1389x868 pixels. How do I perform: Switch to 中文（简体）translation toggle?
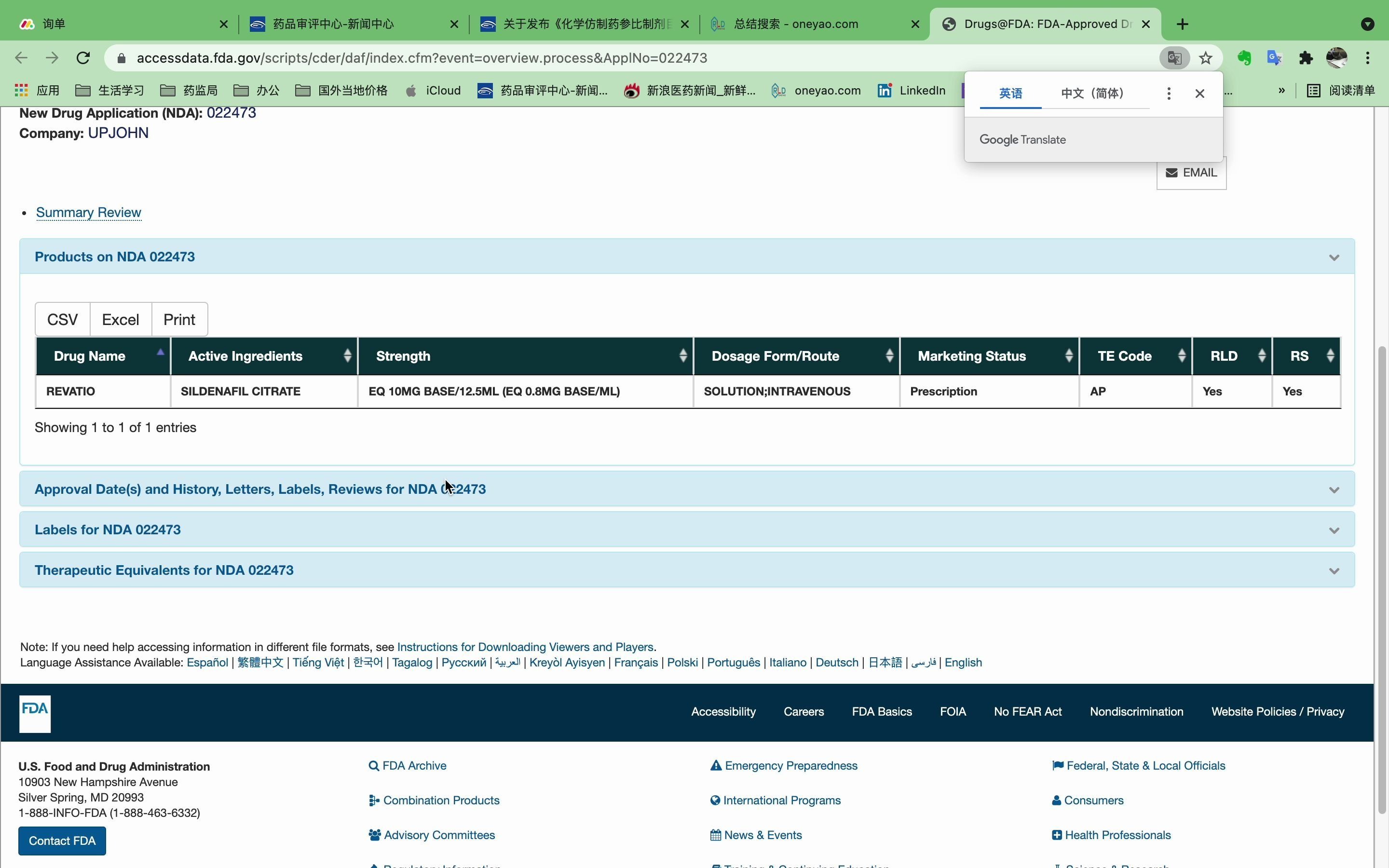(x=1092, y=93)
